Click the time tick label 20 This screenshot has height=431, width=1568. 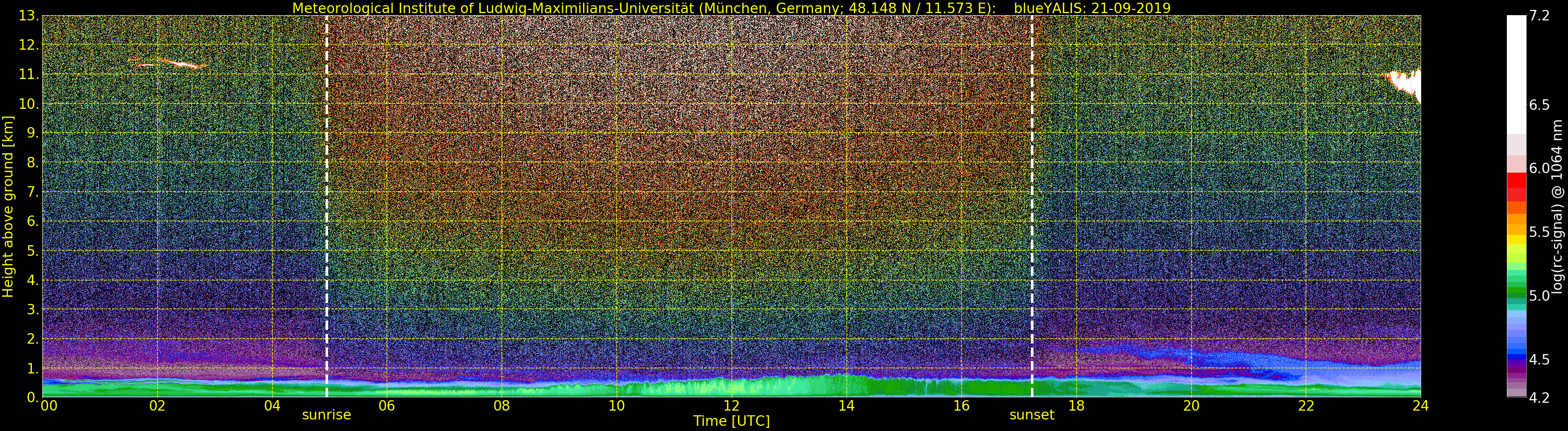pyautogui.click(x=1191, y=406)
